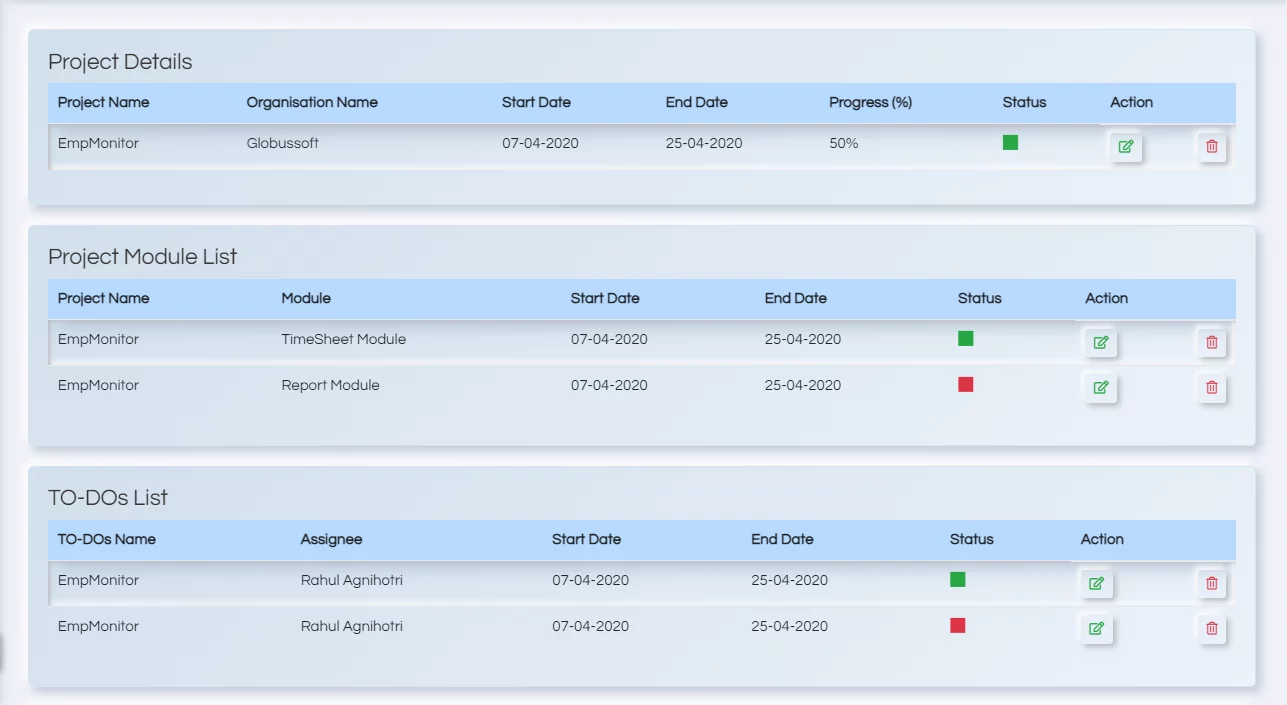Viewport: 1287px width, 705px height.
Task: Click the 'Project Module List' section heading
Action: 143,257
